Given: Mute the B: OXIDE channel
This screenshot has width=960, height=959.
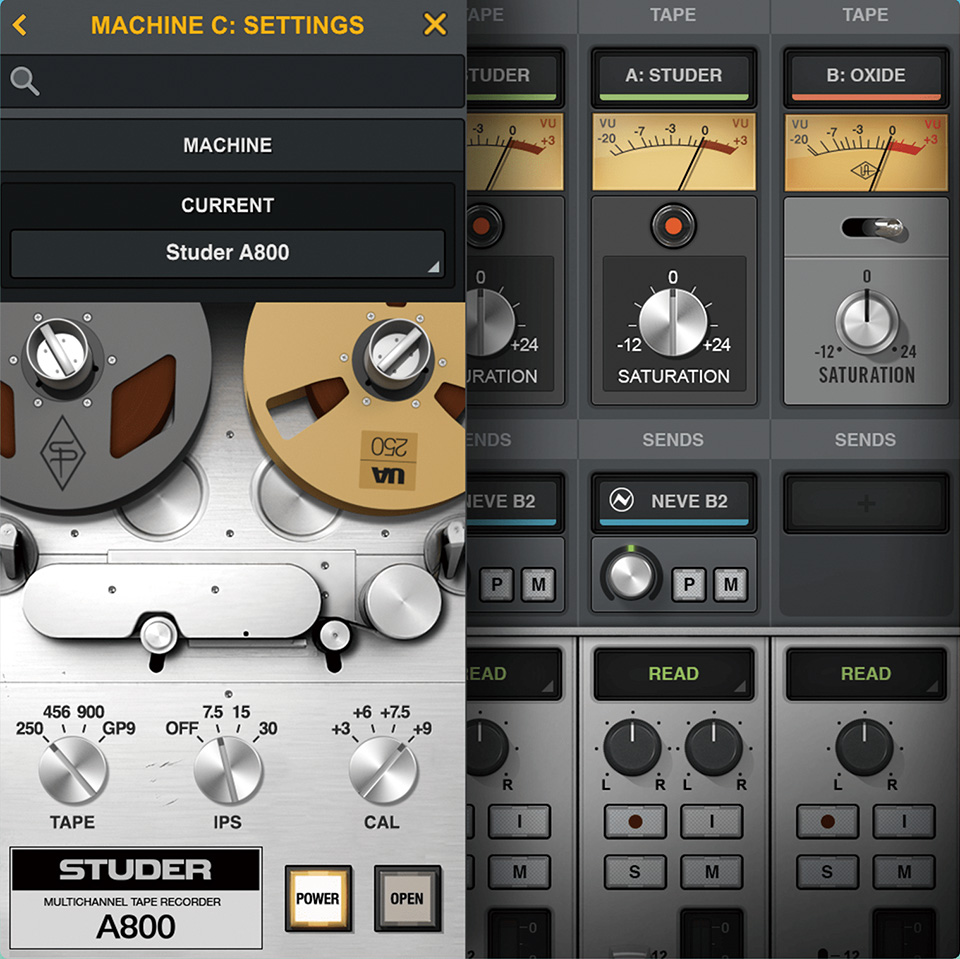Looking at the screenshot, I should pyautogui.click(x=904, y=871).
